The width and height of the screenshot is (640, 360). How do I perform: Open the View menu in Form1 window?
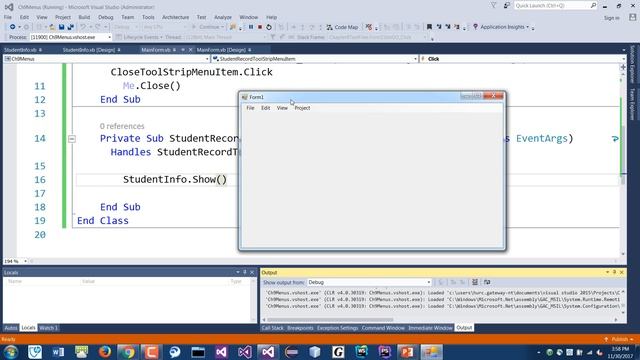pyautogui.click(x=282, y=108)
